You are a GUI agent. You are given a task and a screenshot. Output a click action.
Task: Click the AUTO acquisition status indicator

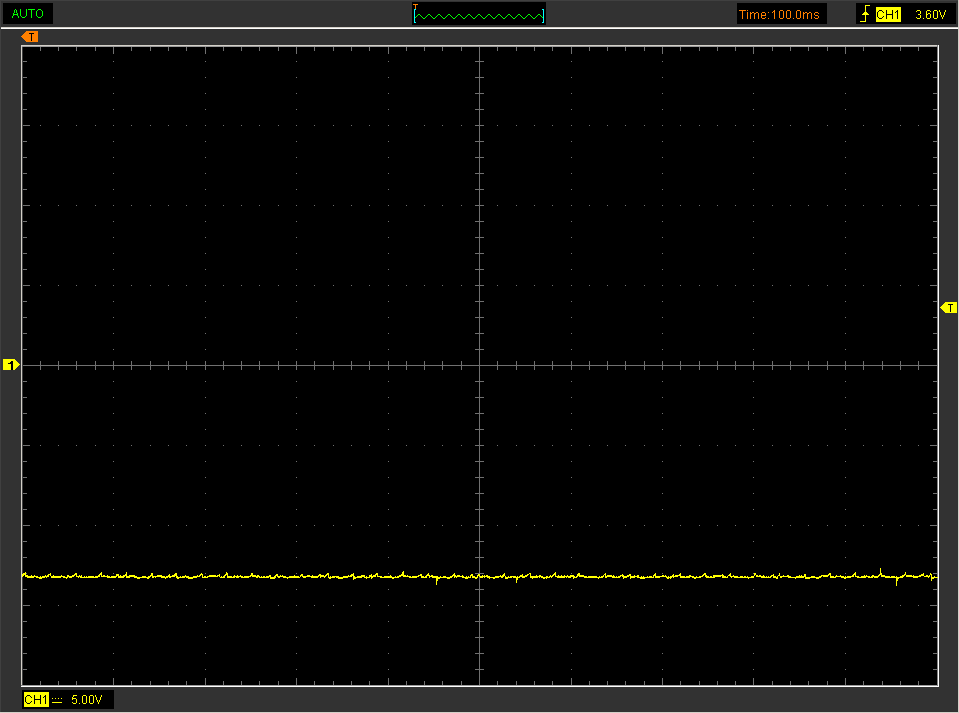coord(27,13)
